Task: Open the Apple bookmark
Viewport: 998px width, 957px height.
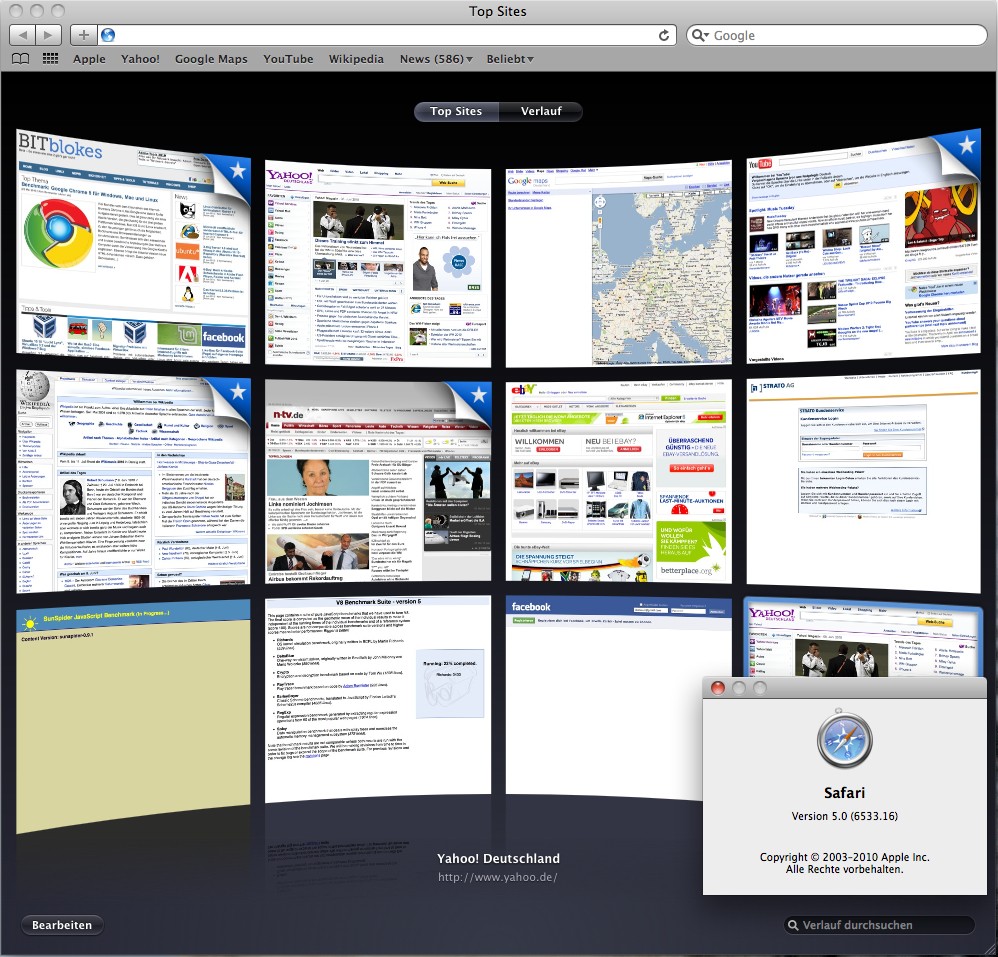Action: point(89,59)
